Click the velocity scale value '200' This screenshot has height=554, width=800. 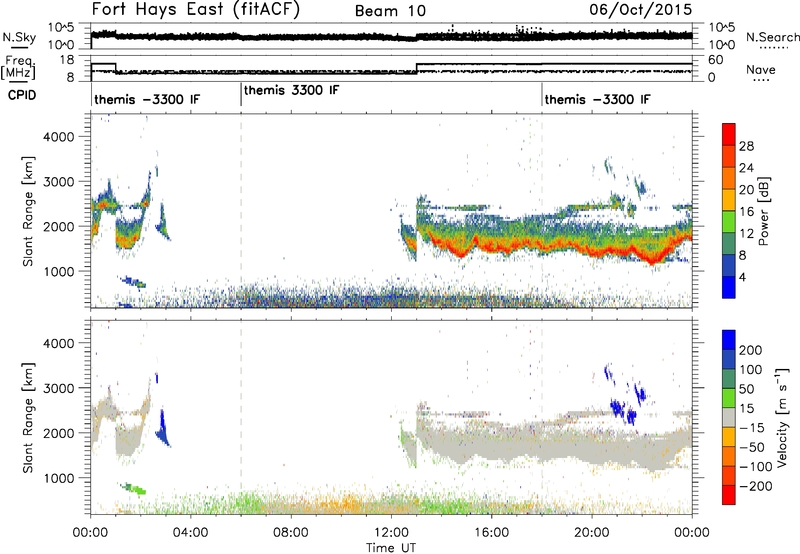pos(751,350)
